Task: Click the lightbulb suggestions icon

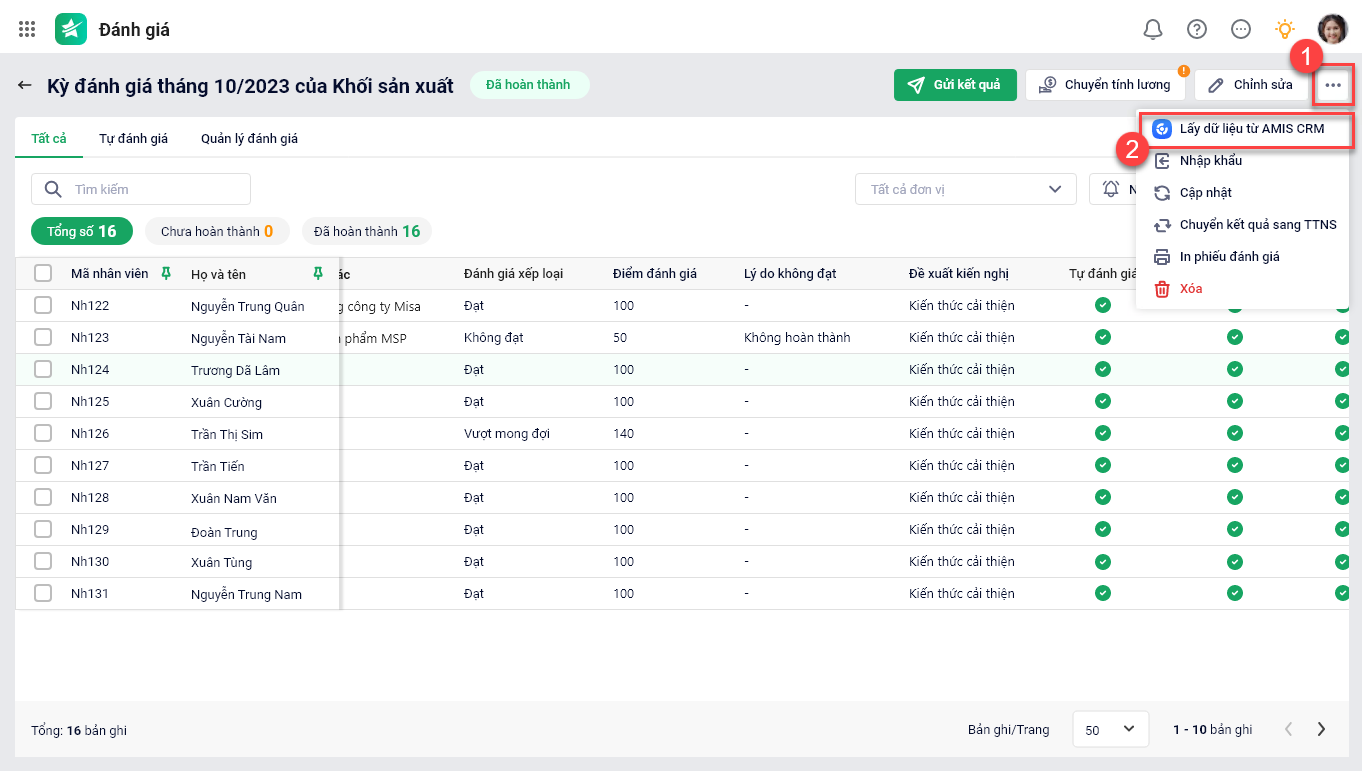Action: coord(1285,29)
